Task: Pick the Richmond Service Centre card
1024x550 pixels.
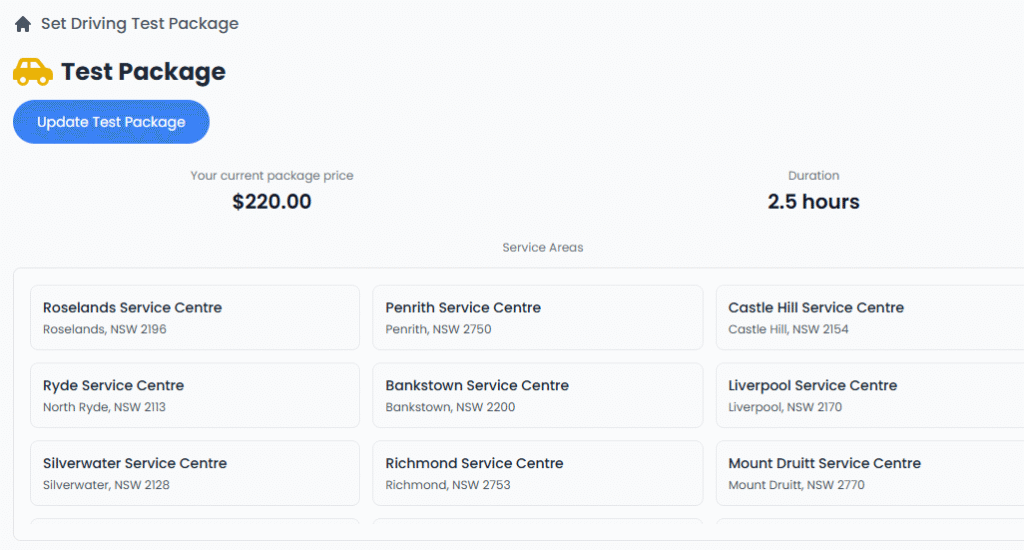Action: click(537, 473)
